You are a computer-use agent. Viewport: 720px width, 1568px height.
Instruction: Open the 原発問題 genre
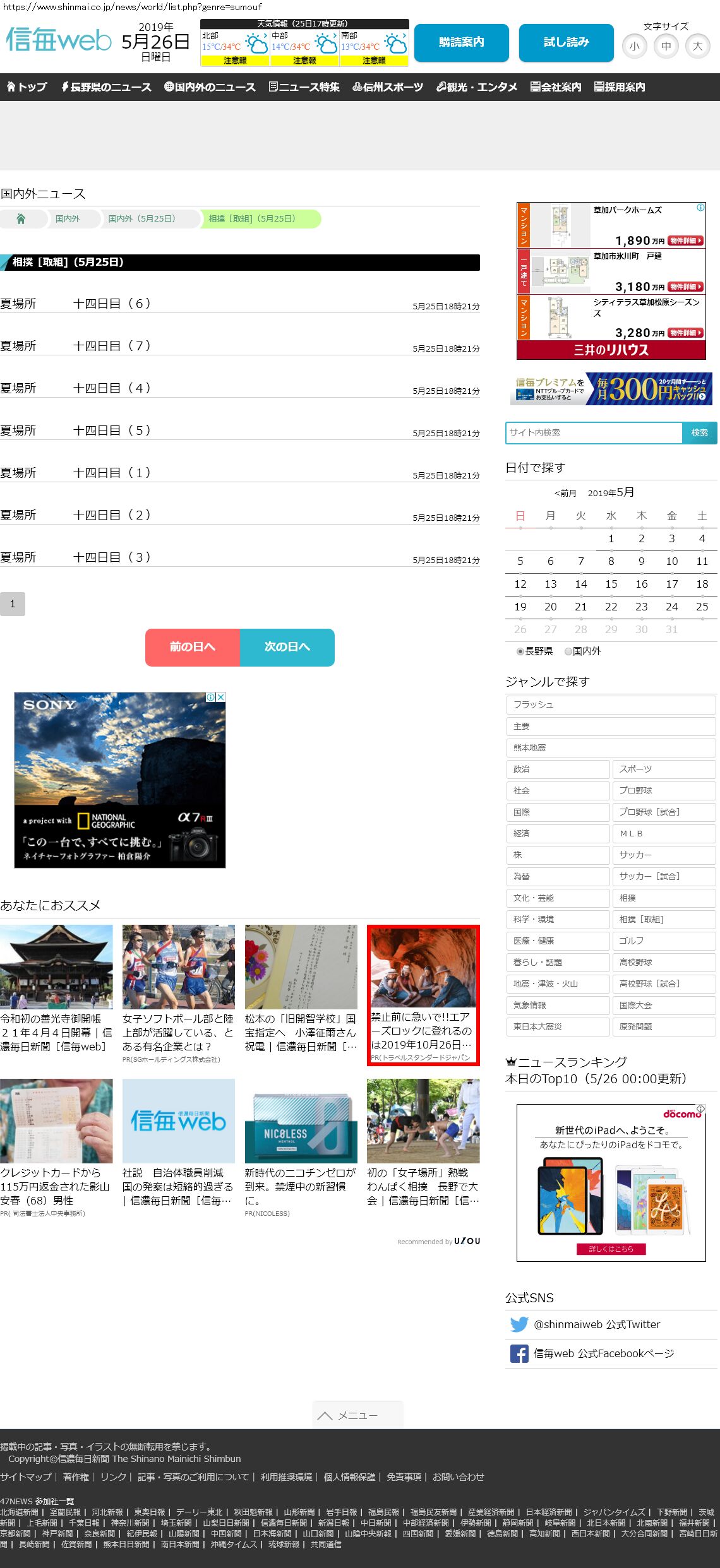pyautogui.click(x=664, y=1026)
